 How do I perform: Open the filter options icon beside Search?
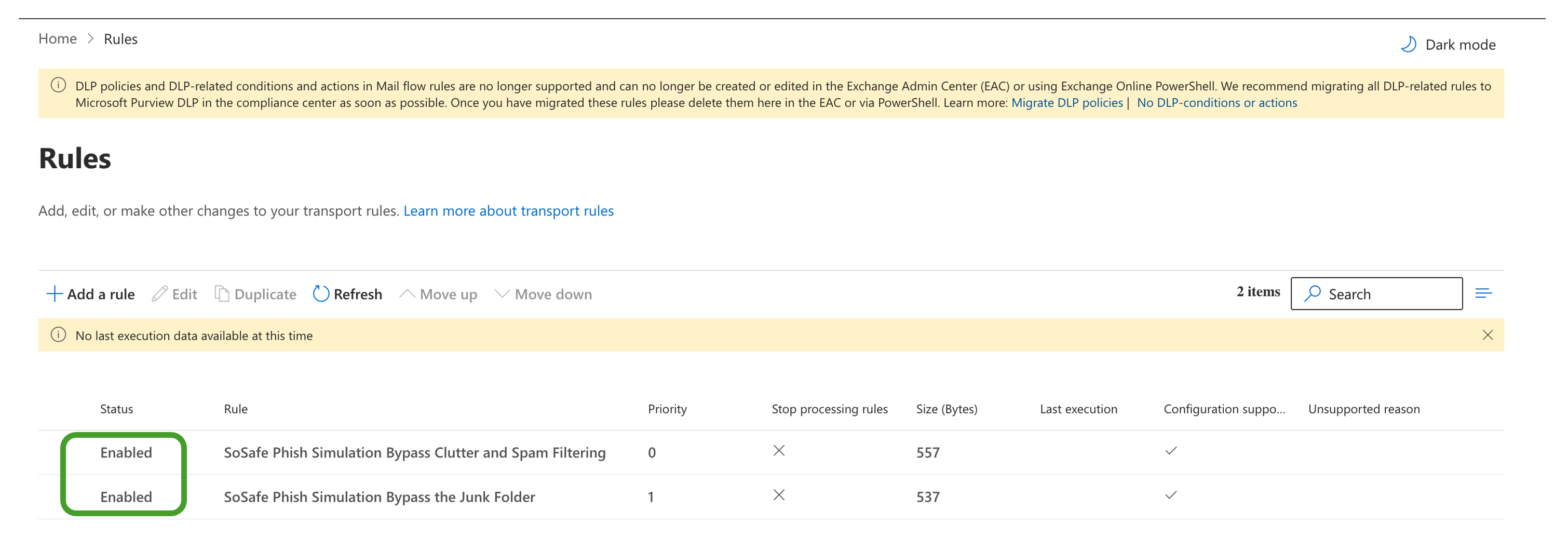point(1483,294)
